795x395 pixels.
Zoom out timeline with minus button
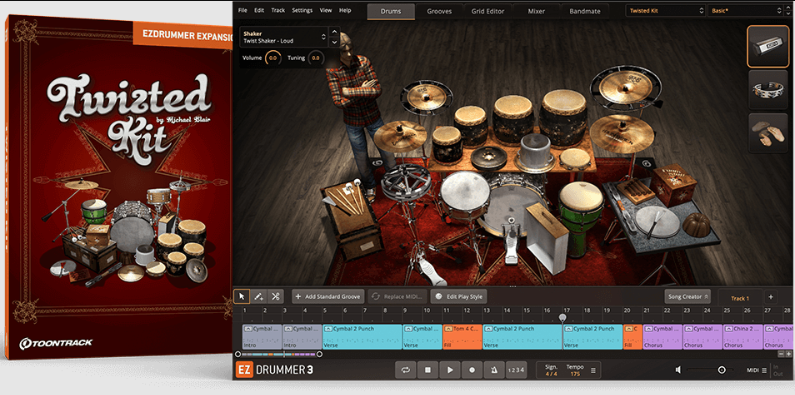[x=781, y=354]
